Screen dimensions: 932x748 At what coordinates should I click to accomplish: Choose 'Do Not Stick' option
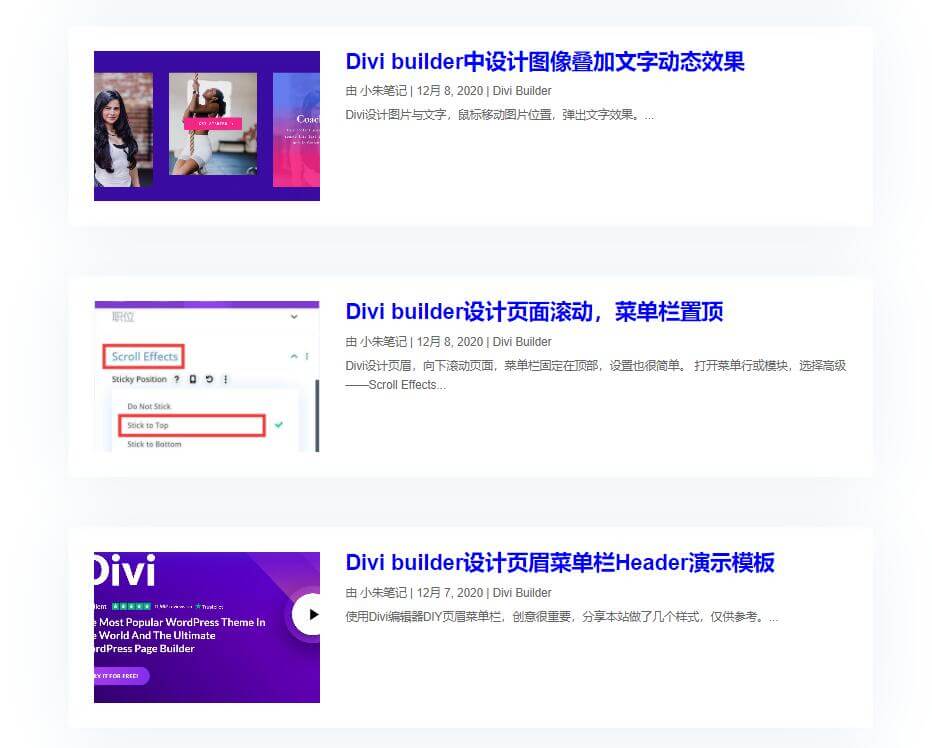point(147,407)
